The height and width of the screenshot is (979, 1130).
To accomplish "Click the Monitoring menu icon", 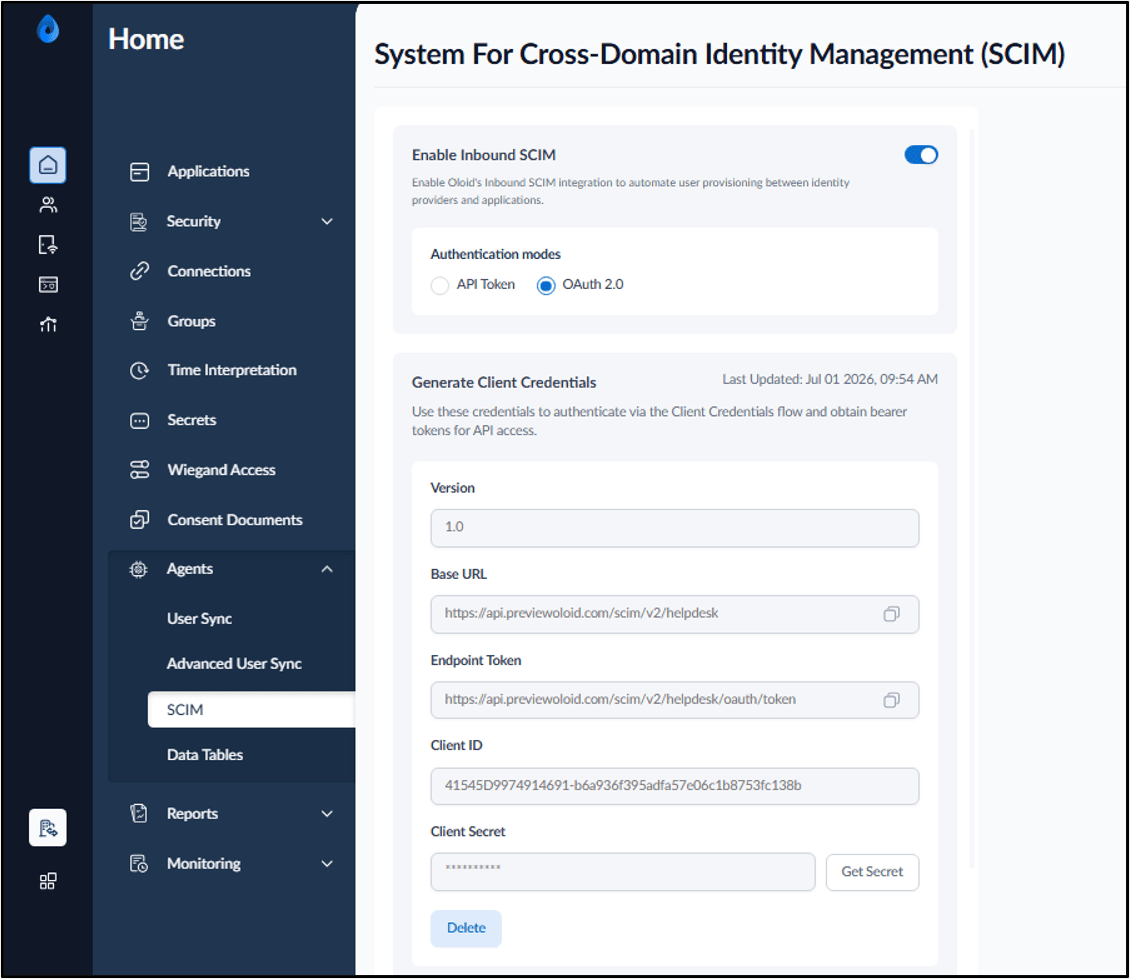I will (138, 864).
